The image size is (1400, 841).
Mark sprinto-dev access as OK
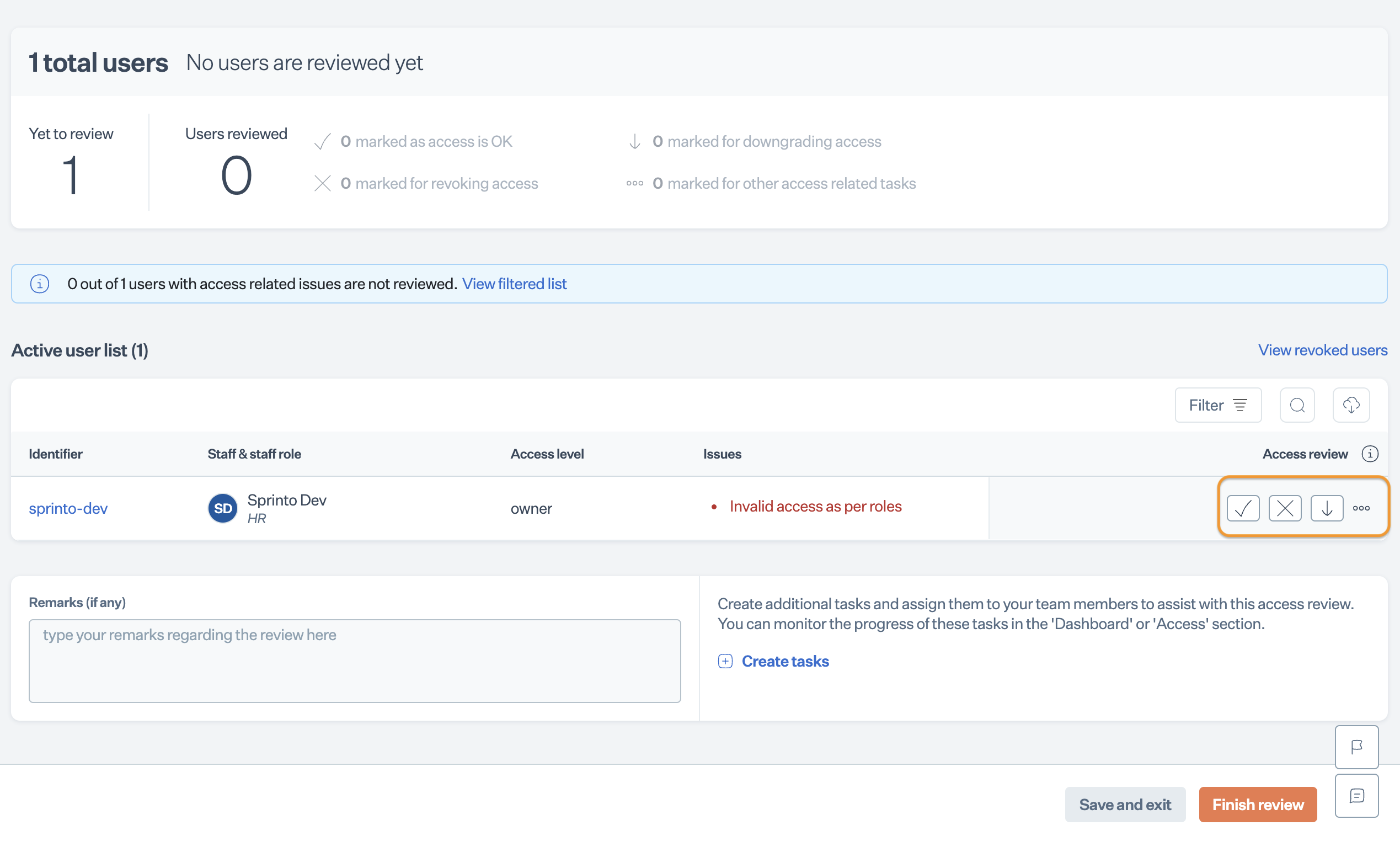(x=1243, y=508)
